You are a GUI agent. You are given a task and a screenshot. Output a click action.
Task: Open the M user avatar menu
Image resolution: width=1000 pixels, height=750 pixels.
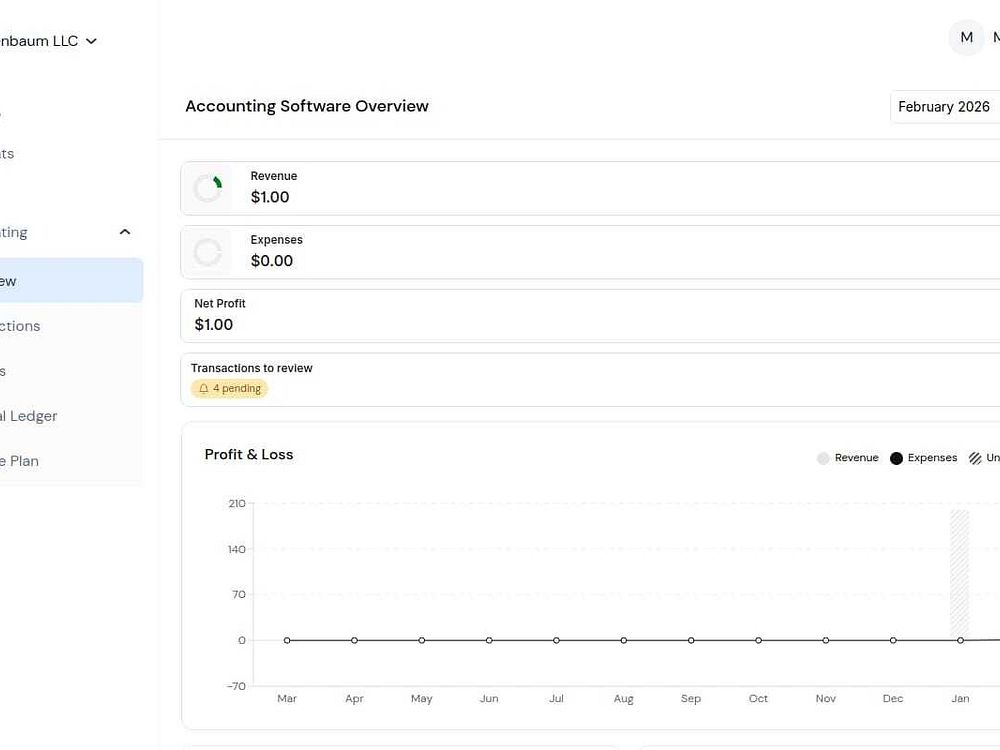[966, 38]
